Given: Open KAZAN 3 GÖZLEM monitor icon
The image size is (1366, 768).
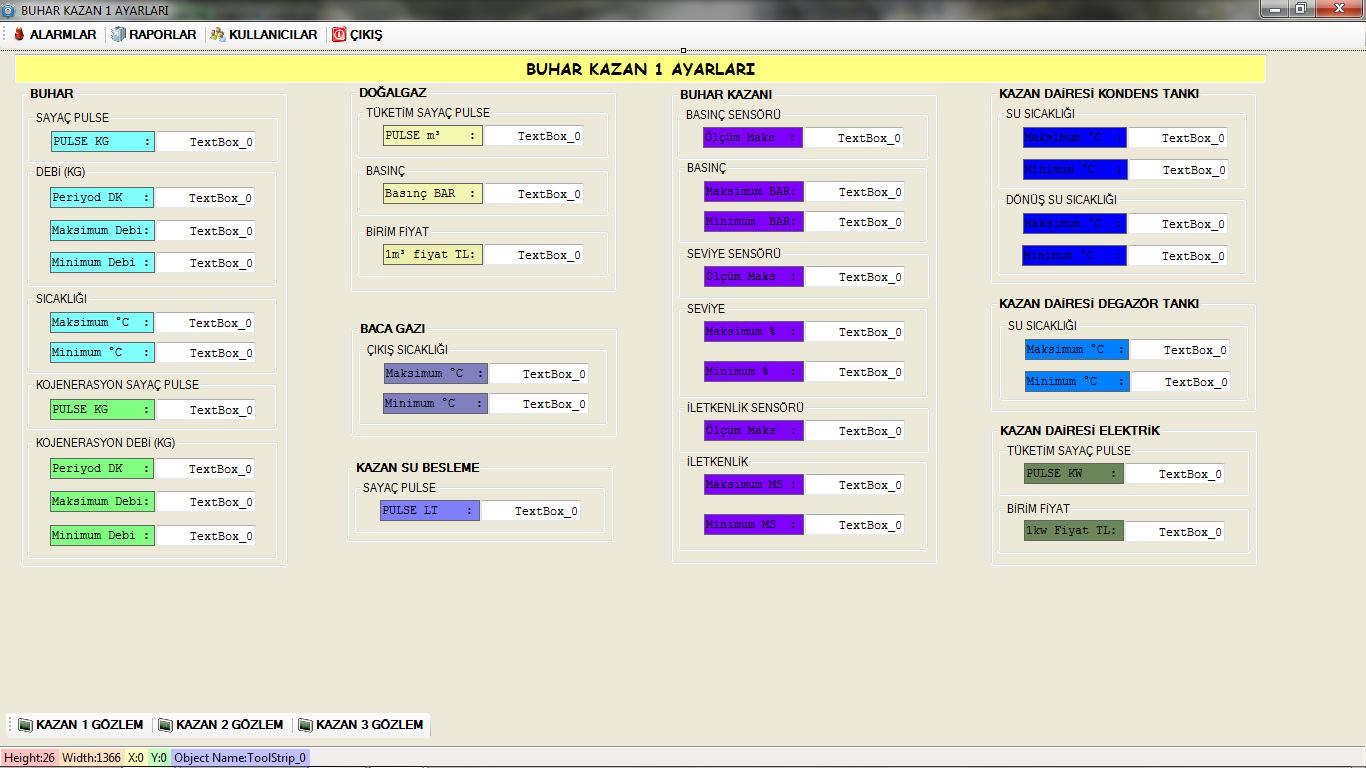Looking at the screenshot, I should [306, 725].
